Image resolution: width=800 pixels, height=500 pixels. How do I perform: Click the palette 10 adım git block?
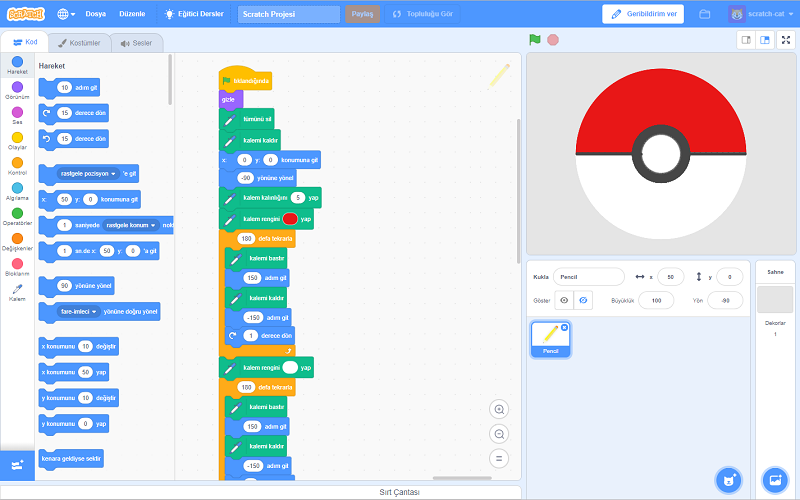pos(69,88)
